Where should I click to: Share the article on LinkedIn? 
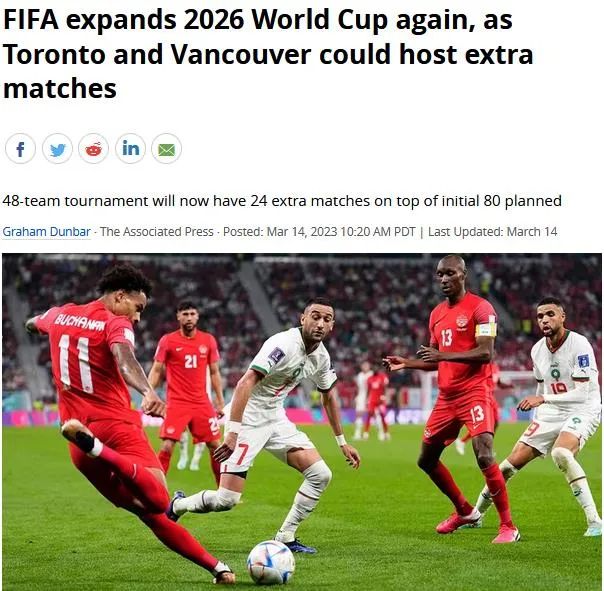click(130, 149)
